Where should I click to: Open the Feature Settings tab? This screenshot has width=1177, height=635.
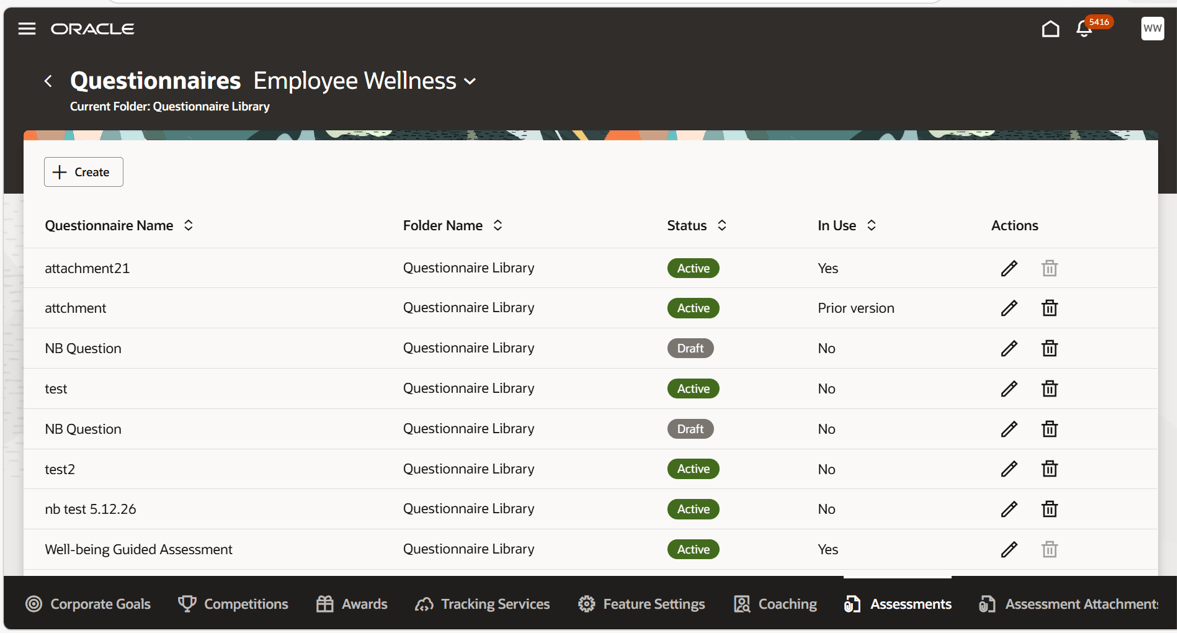point(641,604)
